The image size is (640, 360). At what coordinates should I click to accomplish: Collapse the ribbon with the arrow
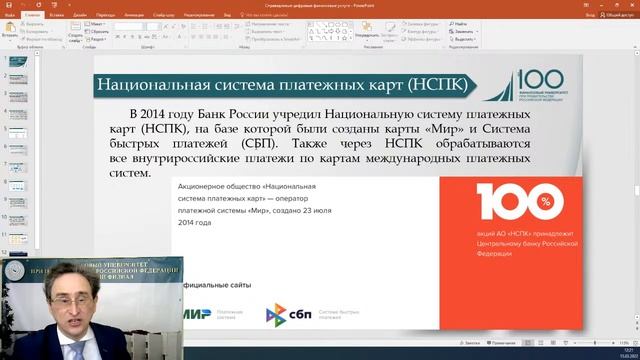tap(636, 47)
